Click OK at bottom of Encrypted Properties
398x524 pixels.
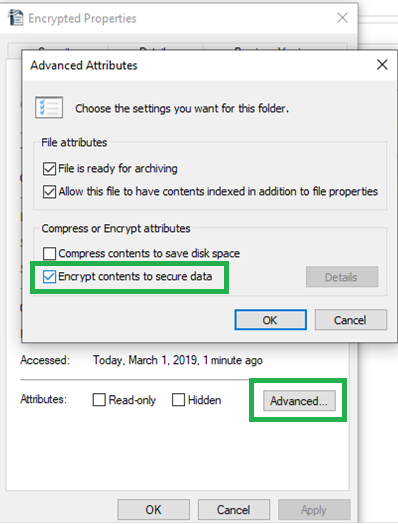(x=153, y=510)
